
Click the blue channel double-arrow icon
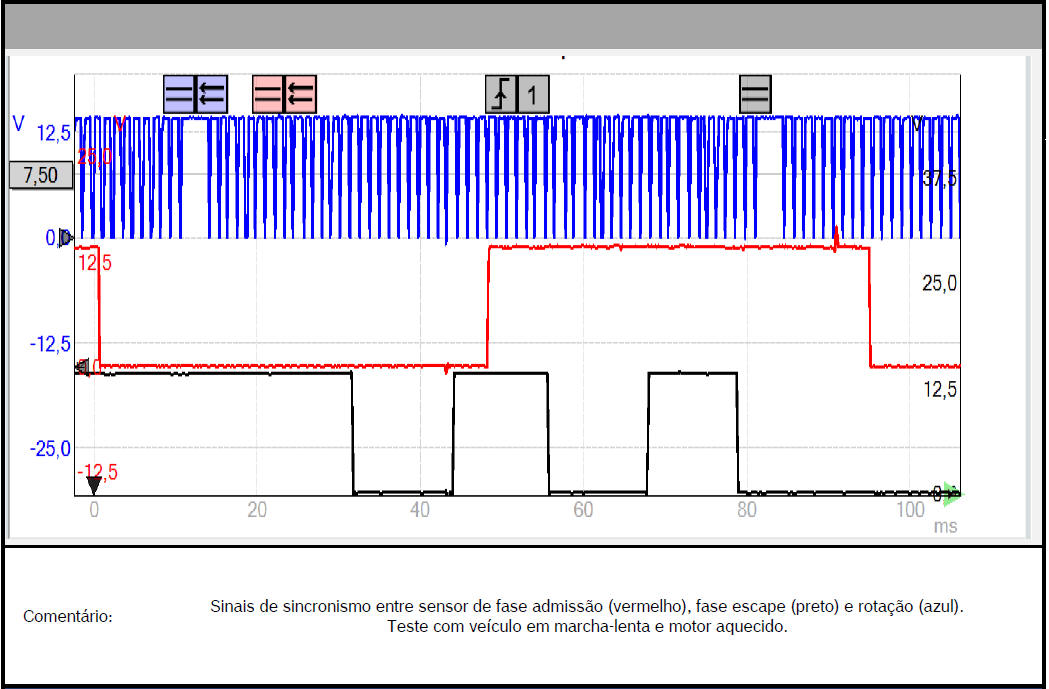pyautogui.click(x=212, y=95)
